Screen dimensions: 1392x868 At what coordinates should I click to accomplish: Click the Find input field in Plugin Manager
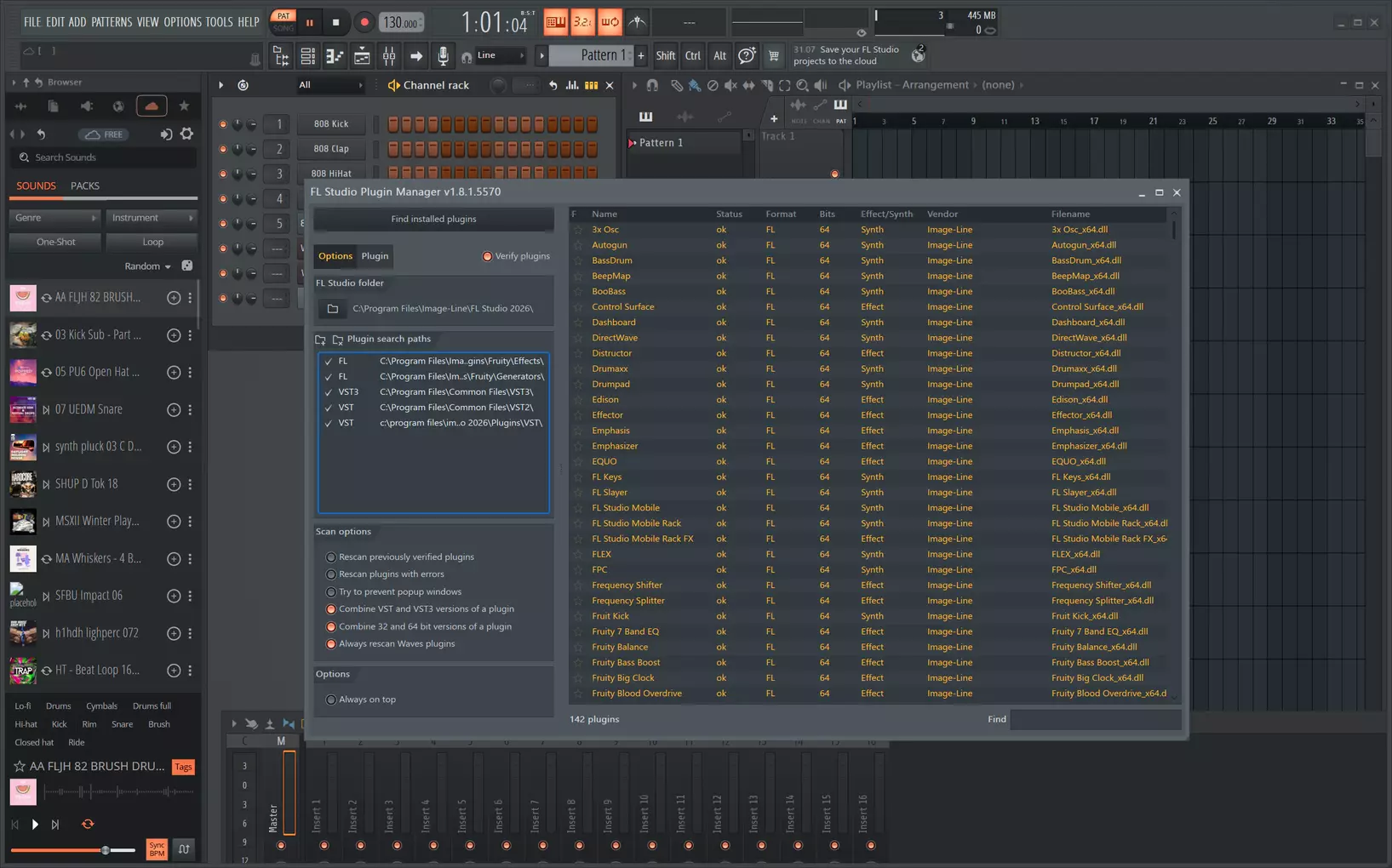pos(1095,720)
